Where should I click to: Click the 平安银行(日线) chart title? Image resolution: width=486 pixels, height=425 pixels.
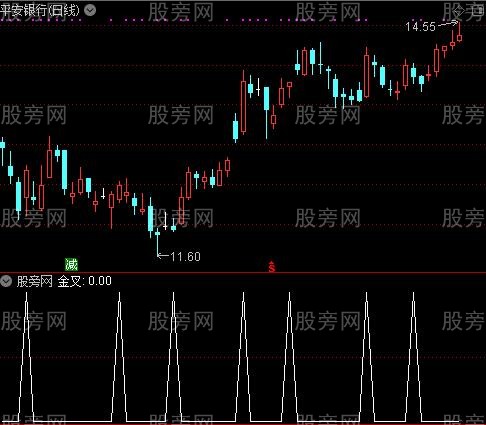tap(40, 10)
